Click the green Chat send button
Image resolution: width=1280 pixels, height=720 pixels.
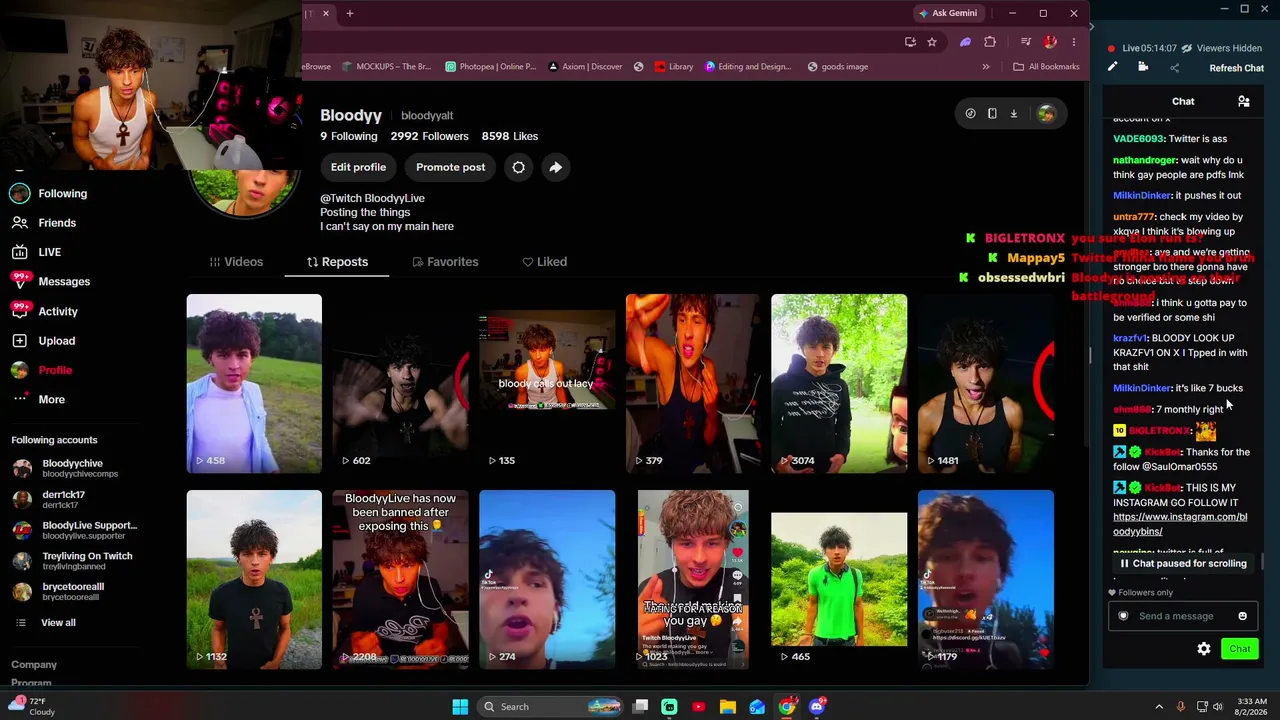tap(1240, 649)
